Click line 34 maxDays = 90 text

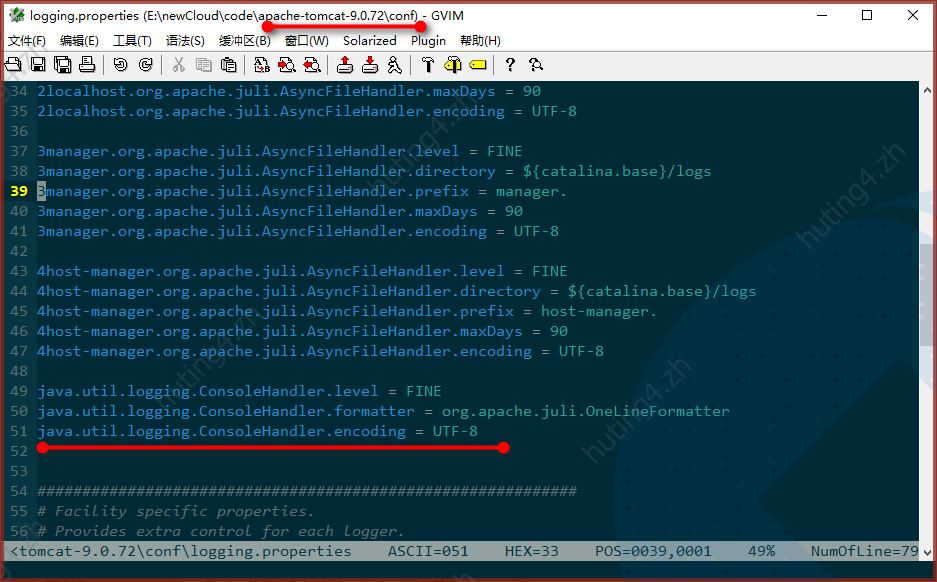pos(289,91)
